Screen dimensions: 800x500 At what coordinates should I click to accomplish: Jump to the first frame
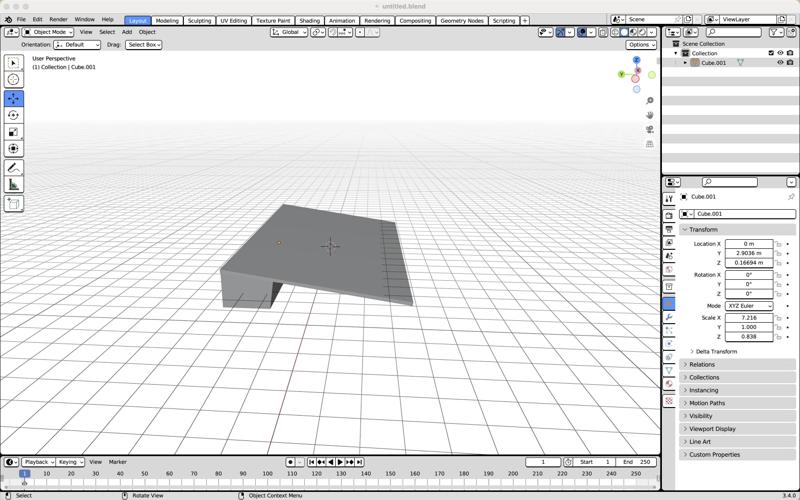(311, 462)
